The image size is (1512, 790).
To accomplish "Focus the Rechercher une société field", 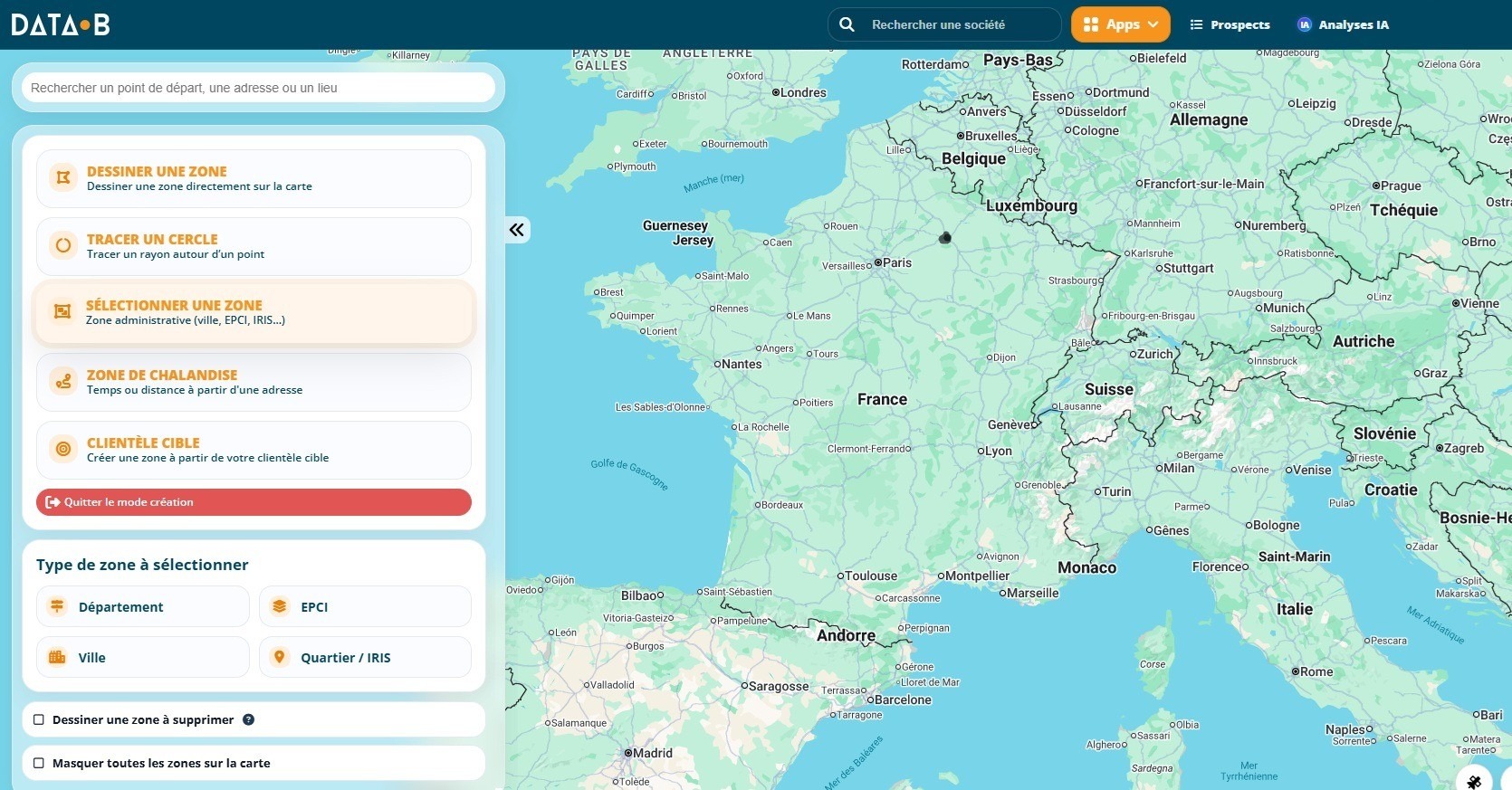I will click(x=944, y=24).
